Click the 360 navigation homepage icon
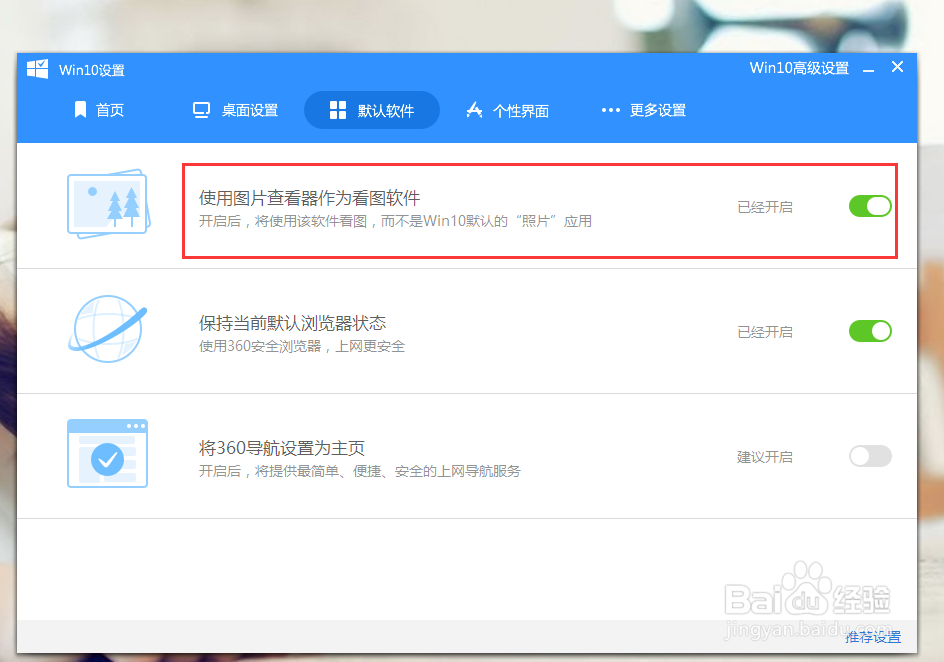Image resolution: width=944 pixels, height=662 pixels. coord(107,454)
